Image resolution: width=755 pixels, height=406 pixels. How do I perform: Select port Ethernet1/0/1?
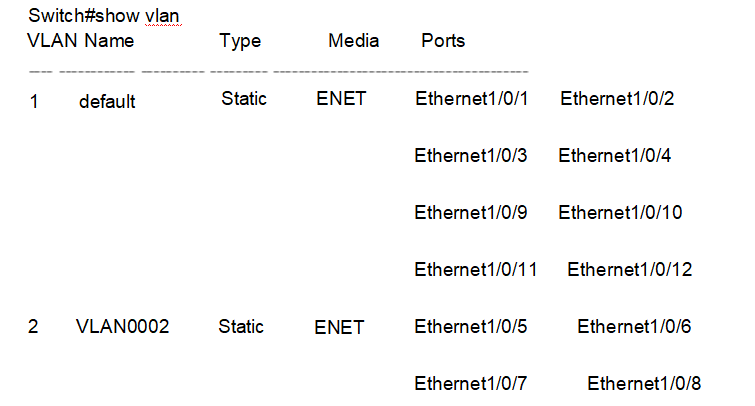coord(470,98)
